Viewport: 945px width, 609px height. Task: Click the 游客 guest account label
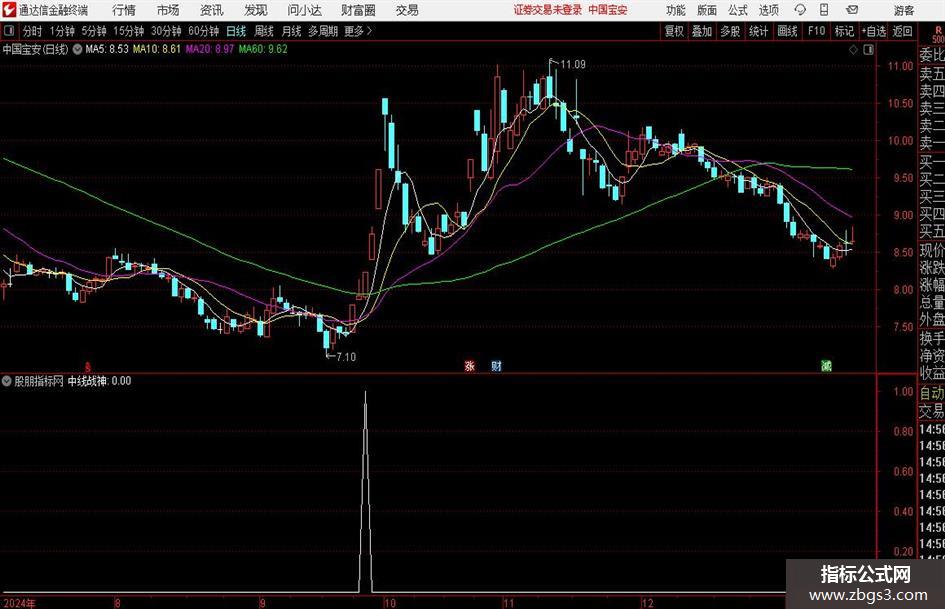click(903, 10)
